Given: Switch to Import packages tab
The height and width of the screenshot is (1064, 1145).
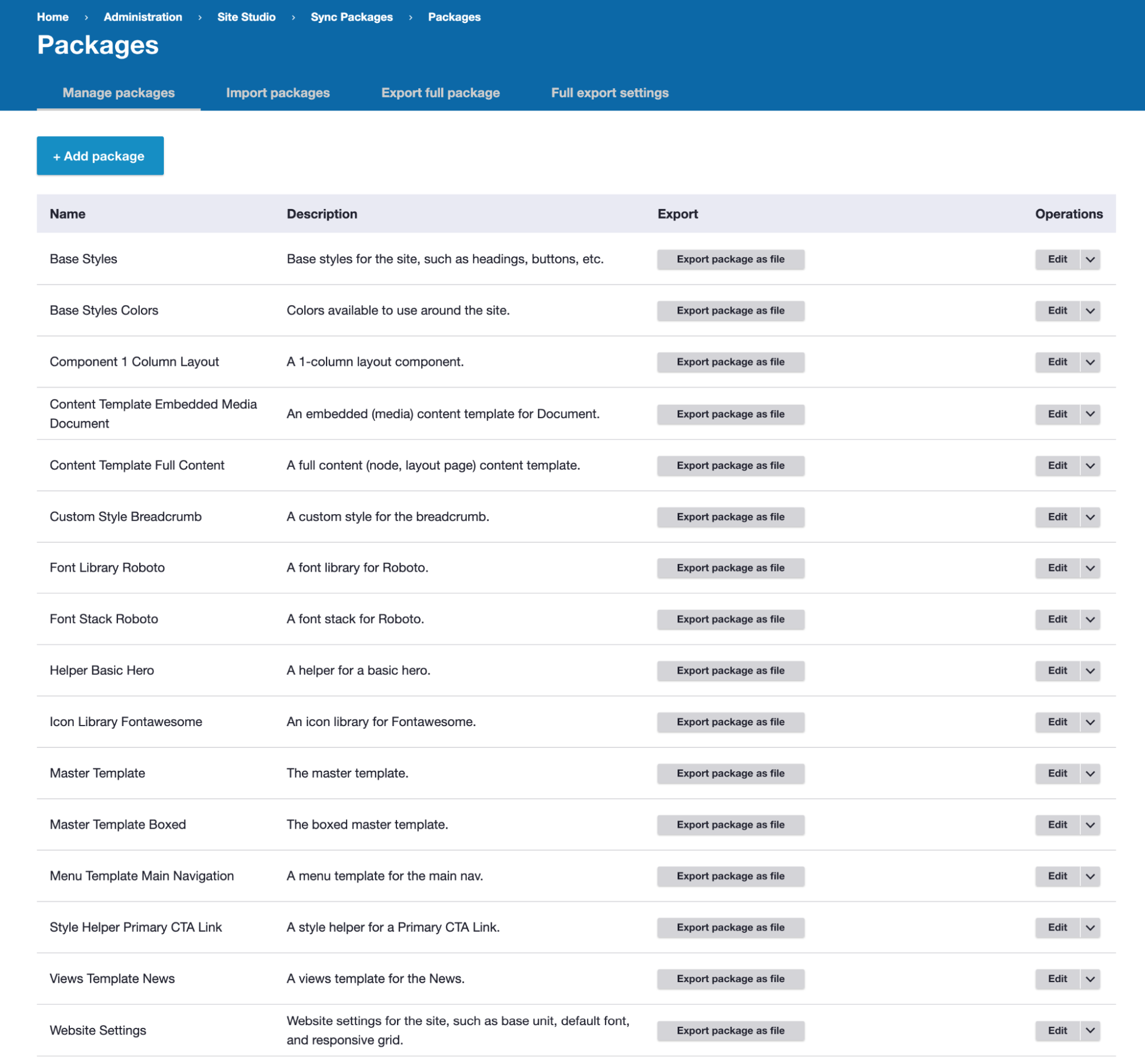Looking at the screenshot, I should click(278, 93).
